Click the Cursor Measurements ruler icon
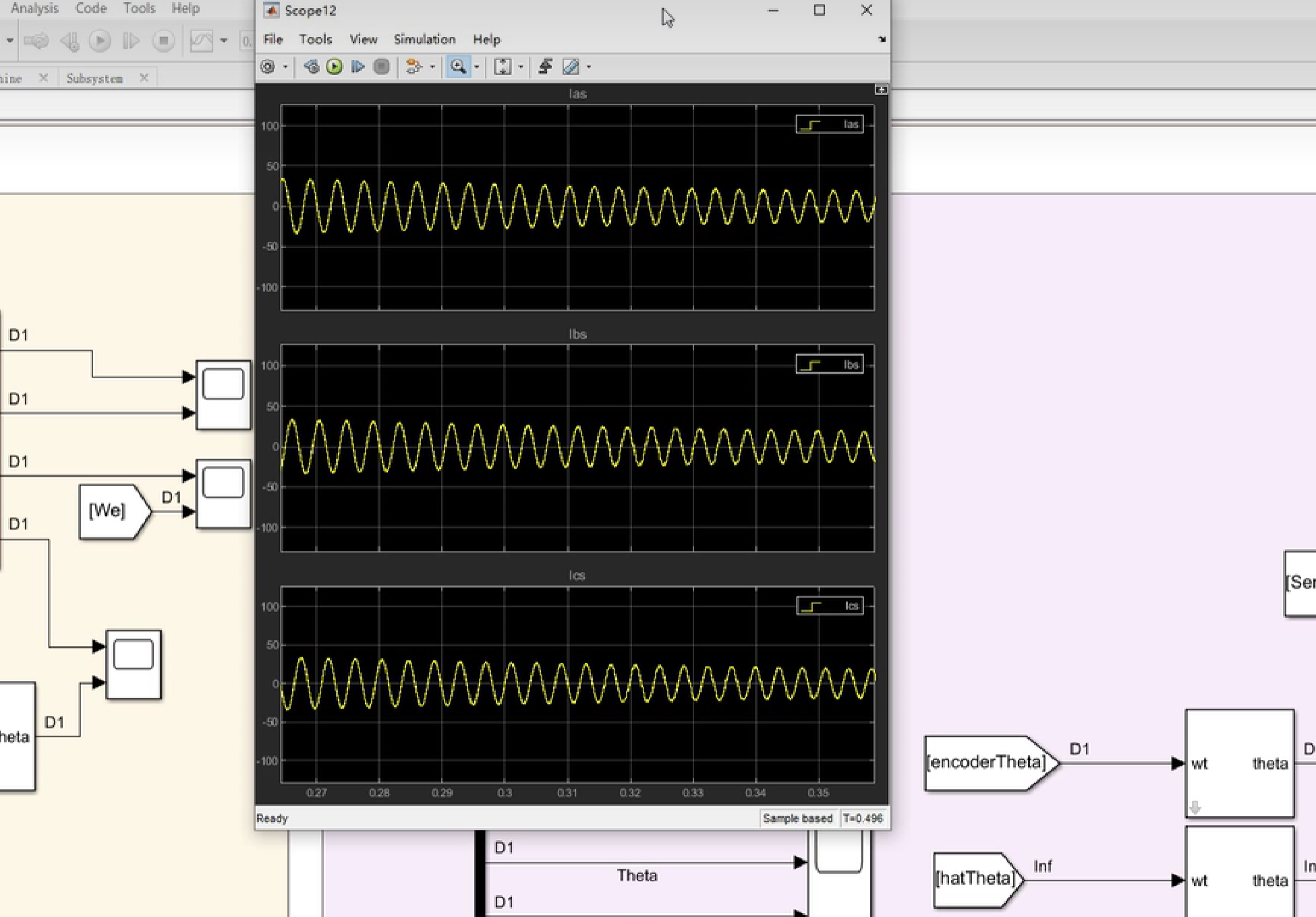The width and height of the screenshot is (1316, 917). pos(571,67)
